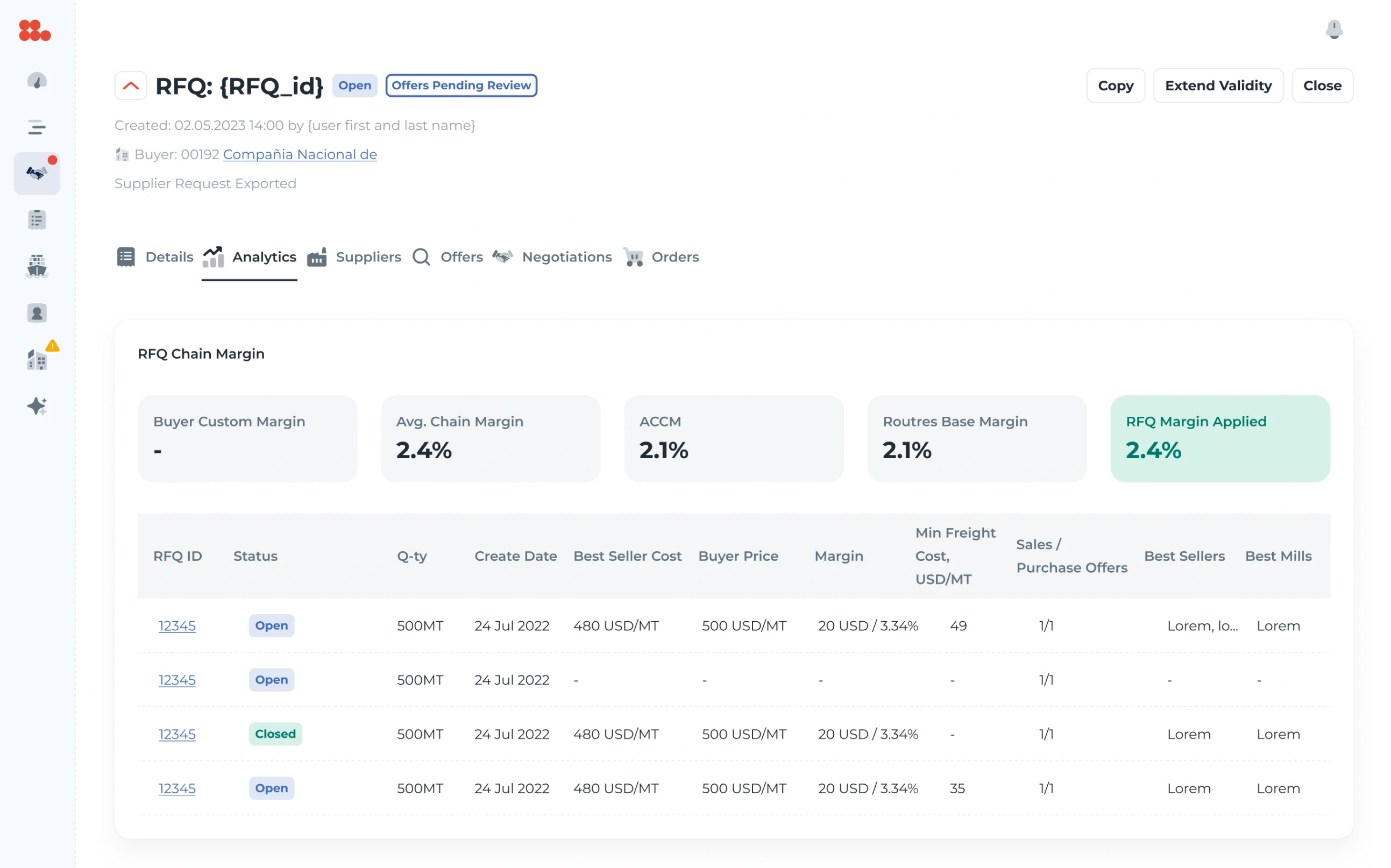Click the Min Freight Cost column header

955,556
